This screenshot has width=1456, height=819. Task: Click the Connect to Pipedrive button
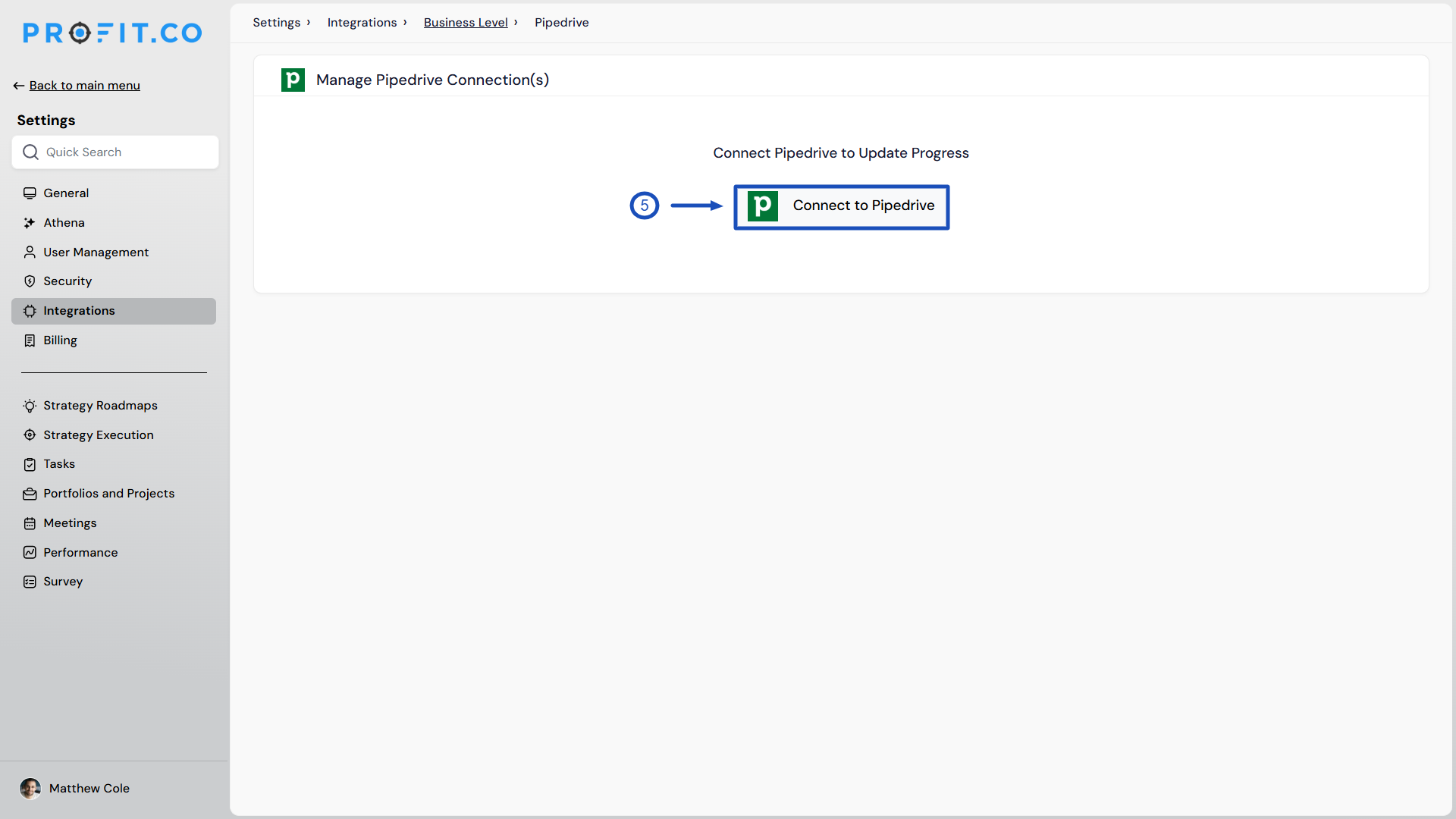coord(842,207)
